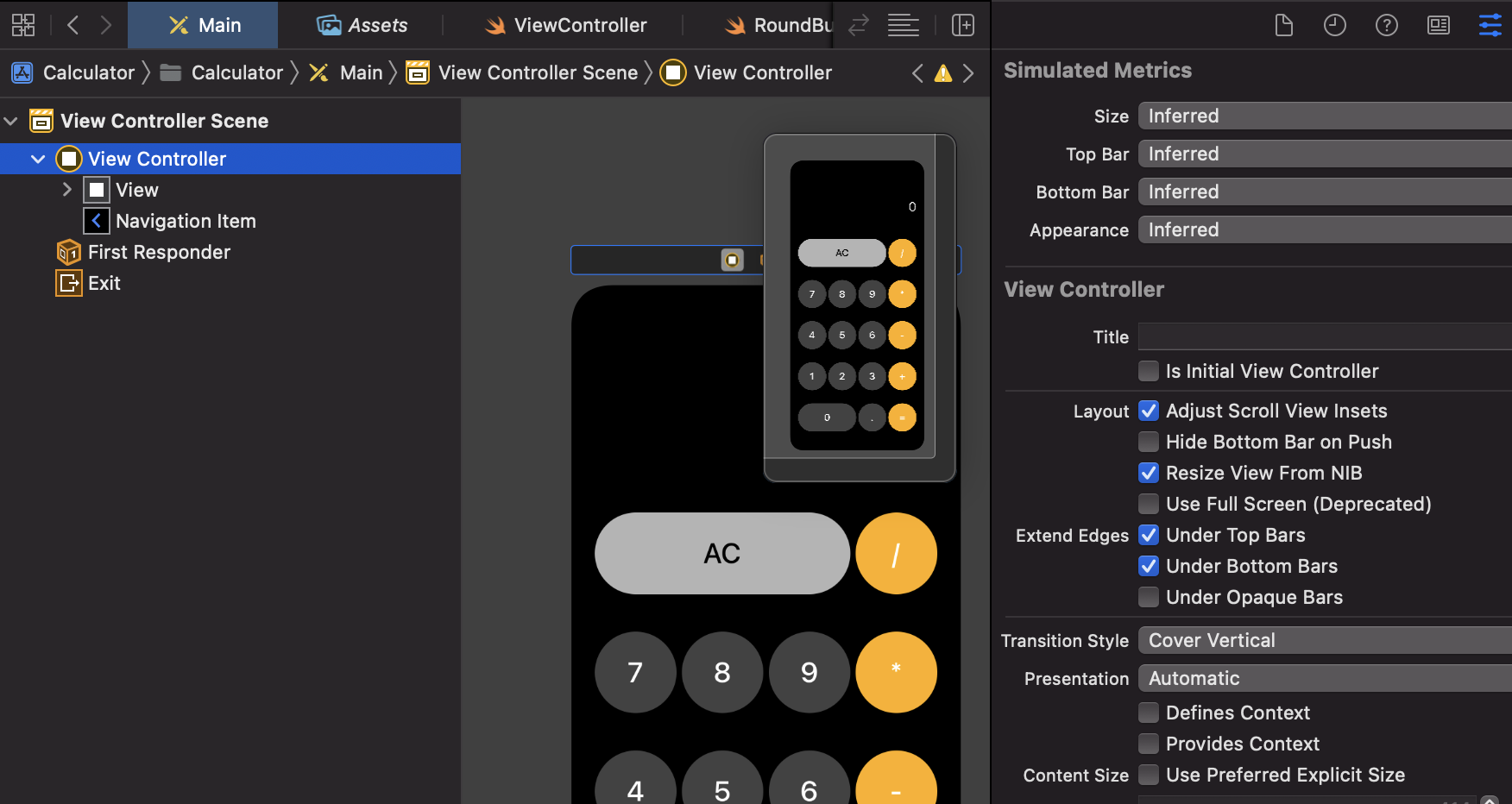Select Navigation Item row in outline

coord(230,221)
